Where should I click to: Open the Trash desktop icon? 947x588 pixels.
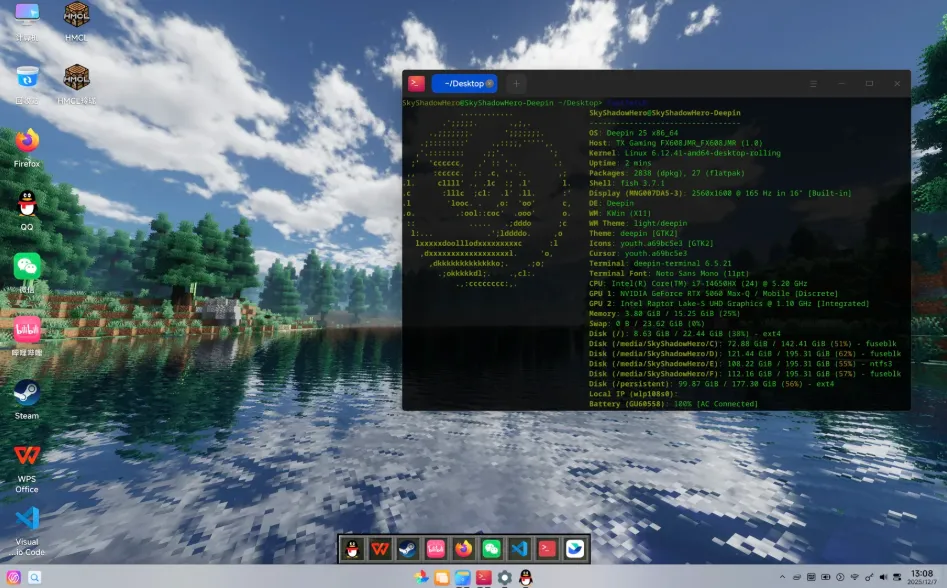pos(27,79)
